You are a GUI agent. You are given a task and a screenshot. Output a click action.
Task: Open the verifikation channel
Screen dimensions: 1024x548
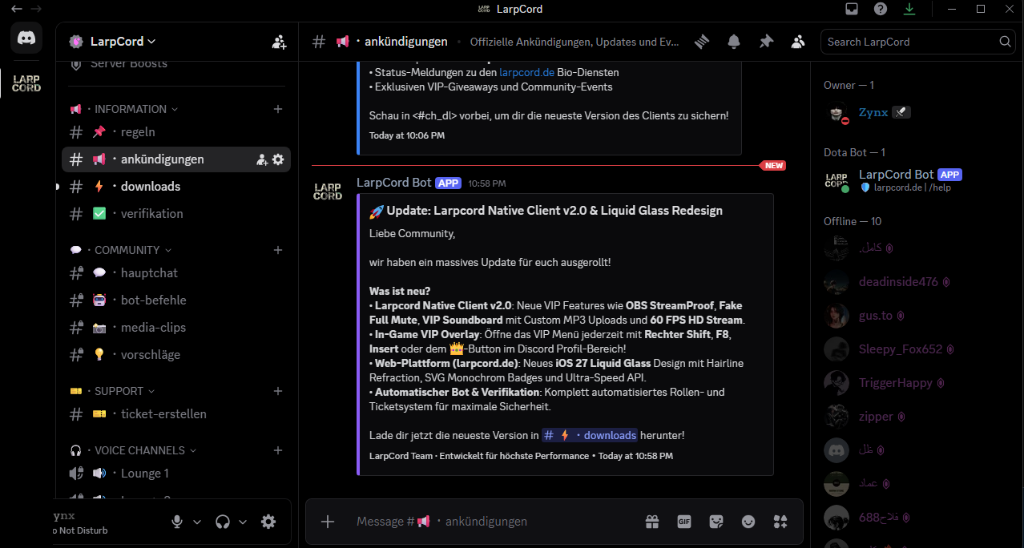[176, 214]
